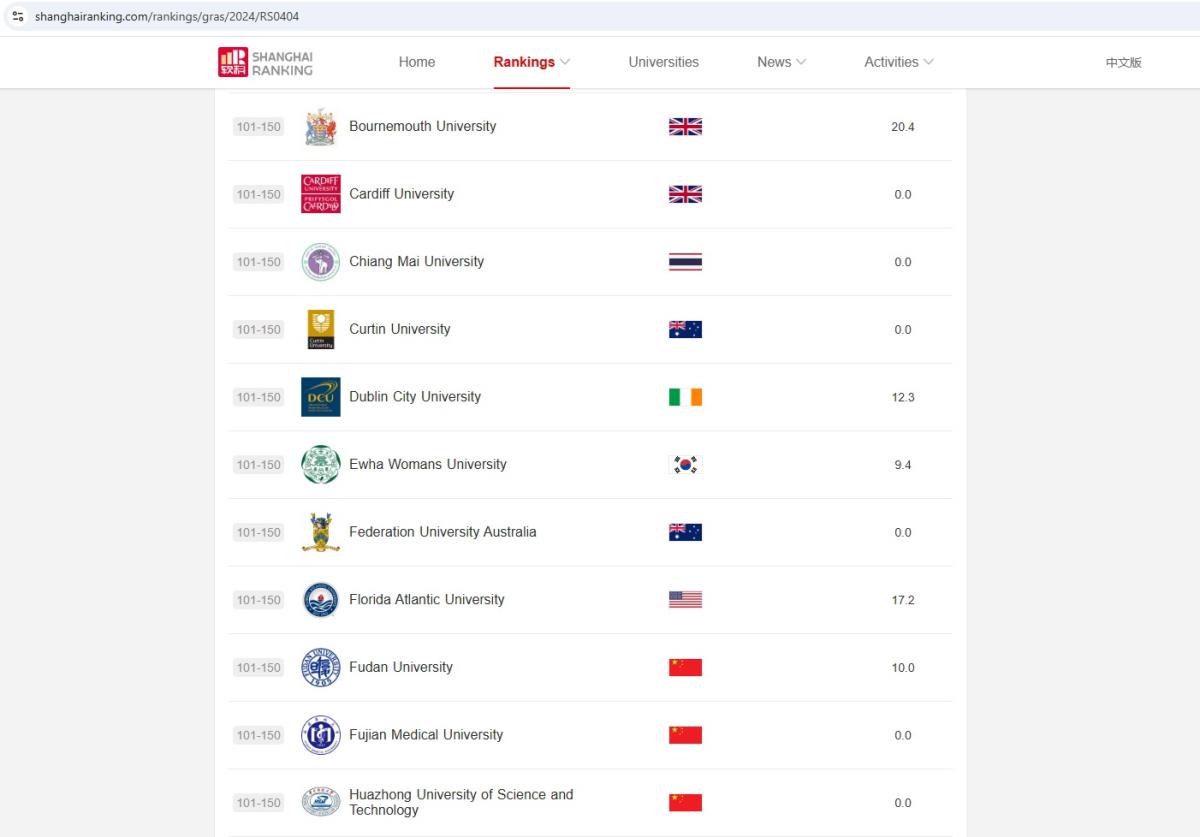
Task: Click the score 20.4 for Bournemouth University
Action: 903,127
